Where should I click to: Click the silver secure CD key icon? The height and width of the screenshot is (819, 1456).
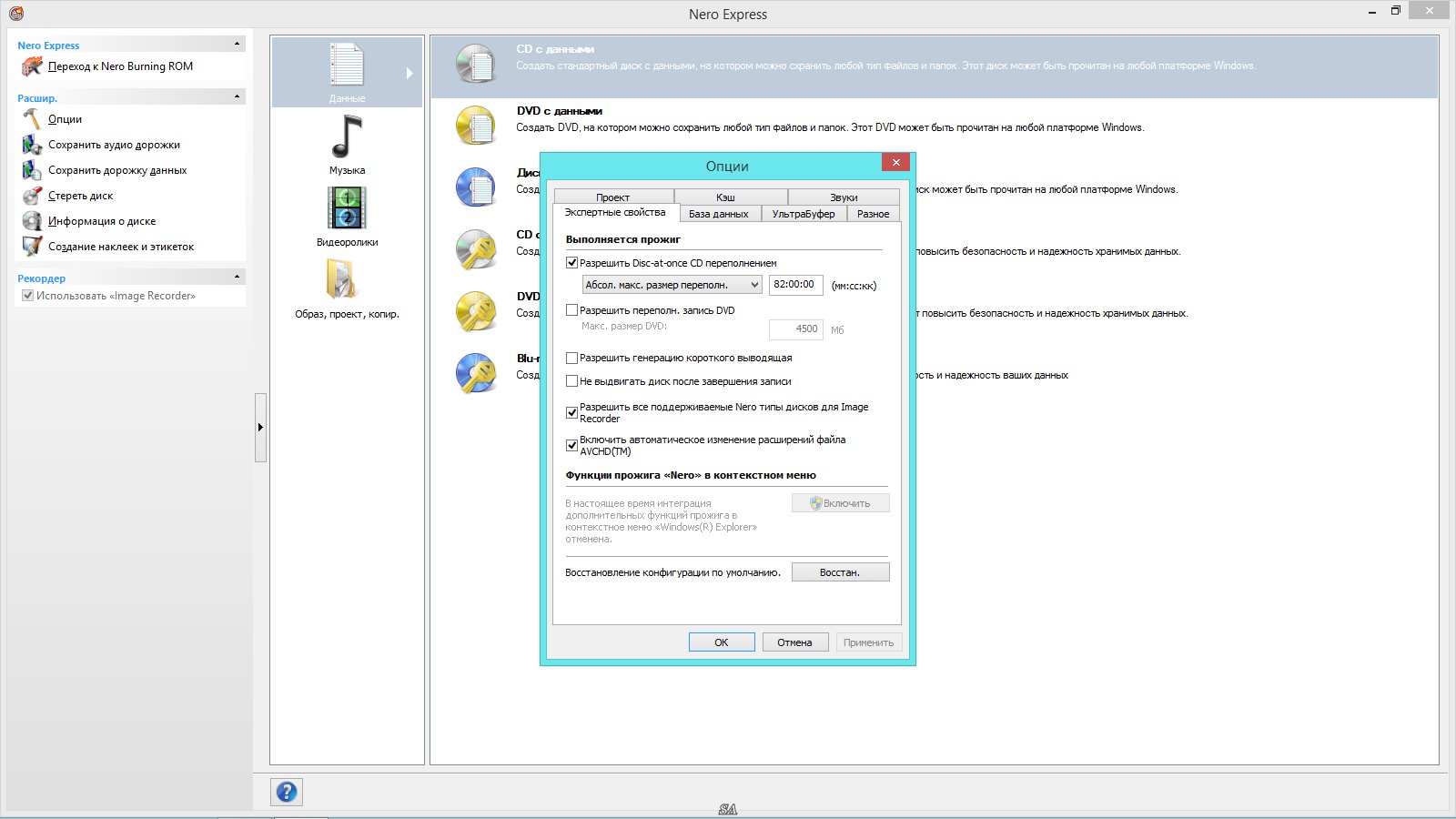[x=476, y=249]
